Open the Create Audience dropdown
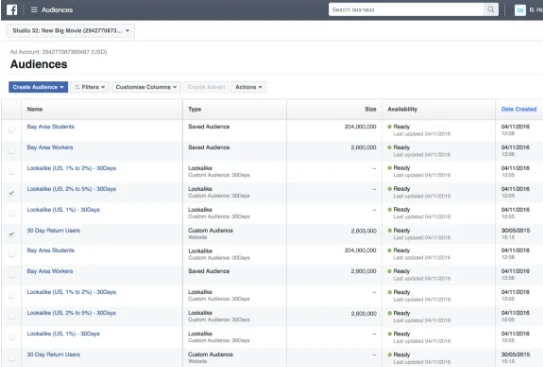Screen dimensions: 543x367 click(38, 87)
